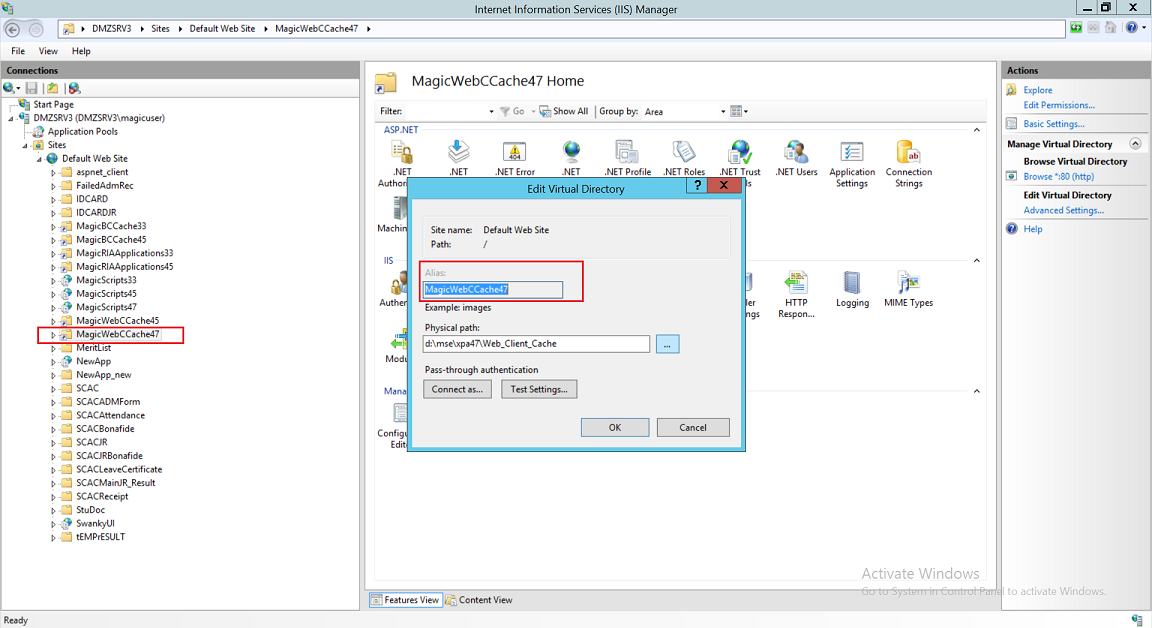Image resolution: width=1152 pixels, height=628 pixels.
Task: Click Default Web Site in address breadcrumb
Action: (222, 29)
